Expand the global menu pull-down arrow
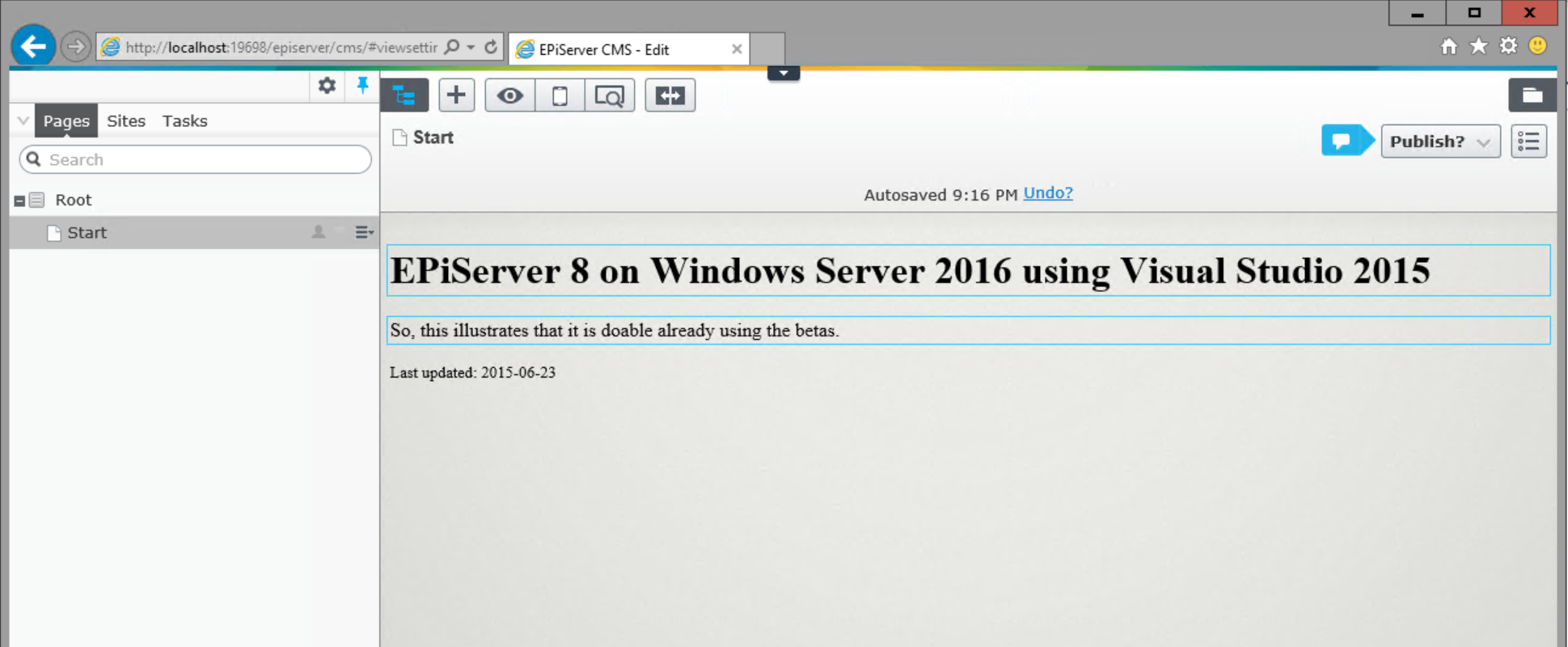Screen dimensions: 1568x647 pos(783,74)
